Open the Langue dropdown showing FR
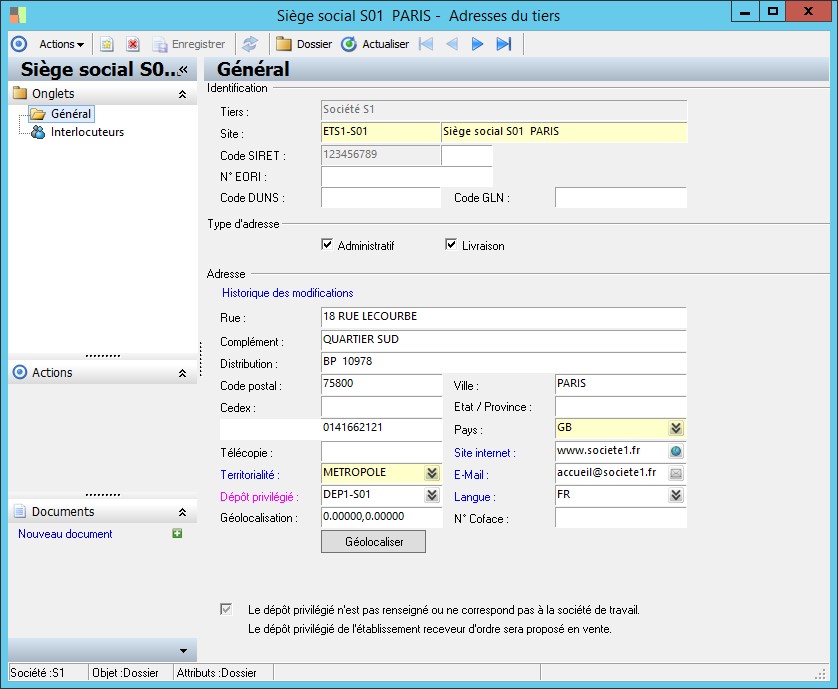 [676, 495]
